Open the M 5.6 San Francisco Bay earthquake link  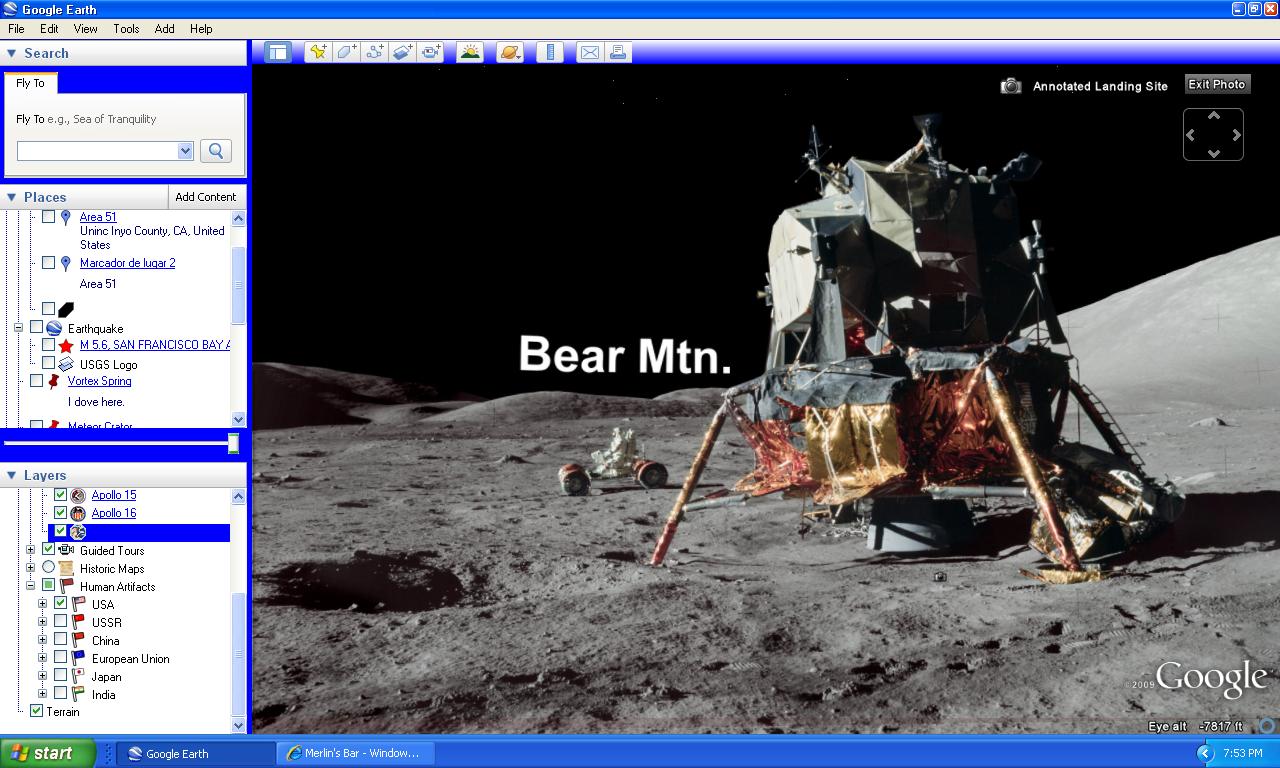[x=155, y=345]
